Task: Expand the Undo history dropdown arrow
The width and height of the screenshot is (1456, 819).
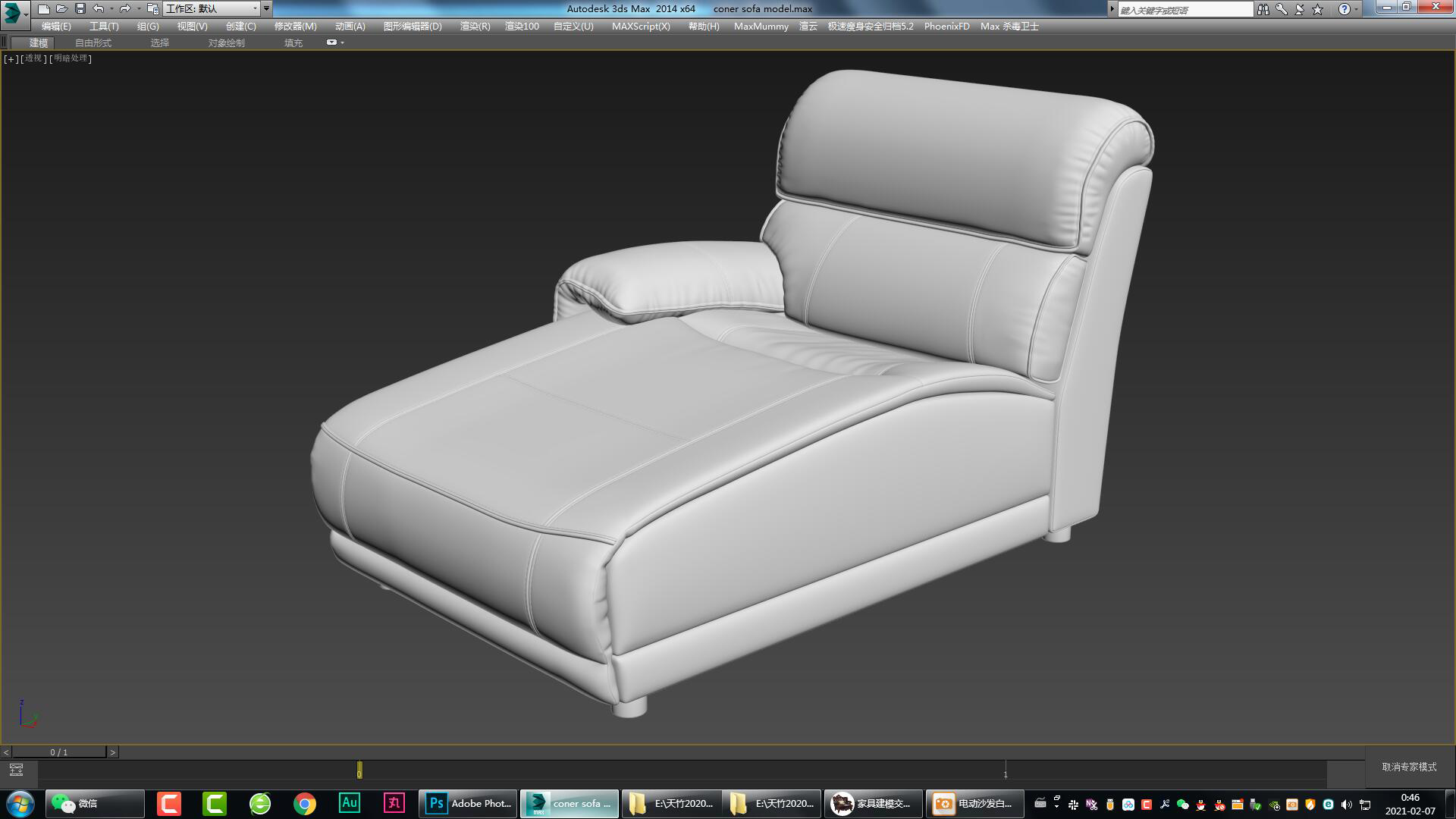Action: coord(111,8)
